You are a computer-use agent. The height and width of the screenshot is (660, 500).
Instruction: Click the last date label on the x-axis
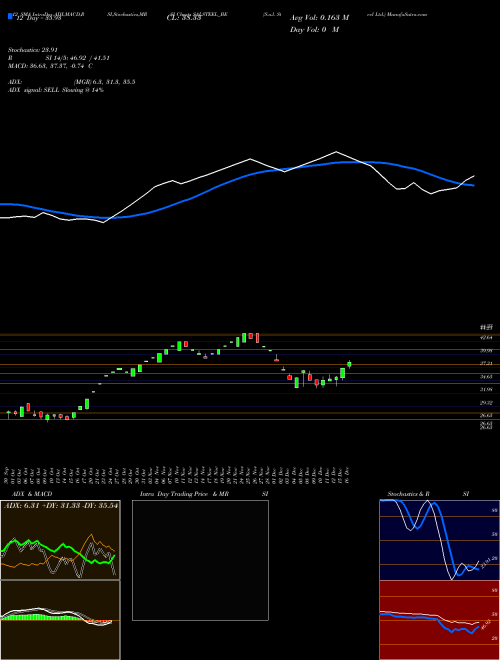[x=349, y=474]
